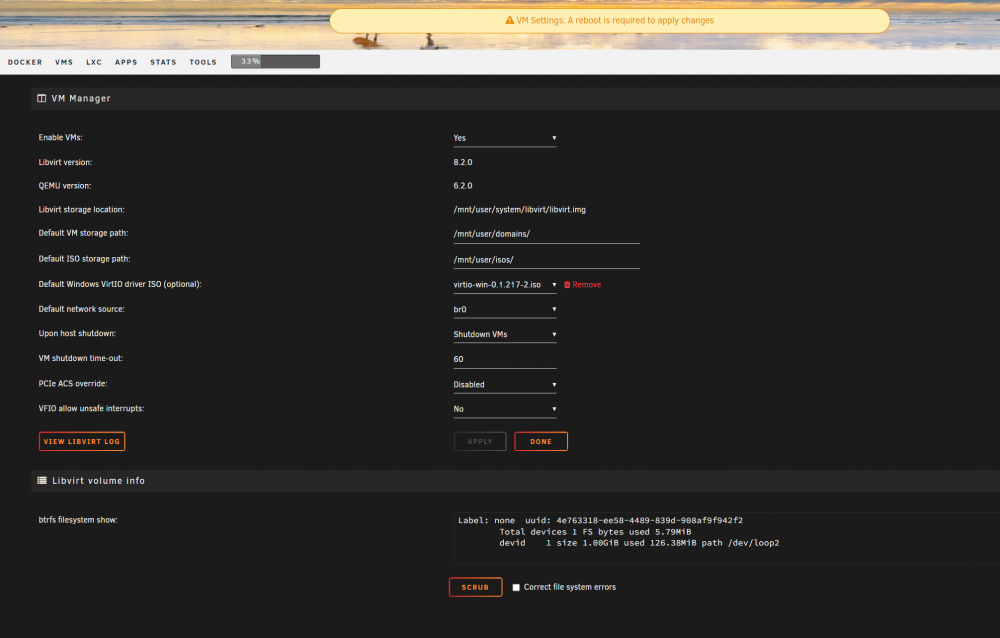Image resolution: width=1000 pixels, height=638 pixels.
Task: Click the 33% progress bar
Action: pos(276,61)
